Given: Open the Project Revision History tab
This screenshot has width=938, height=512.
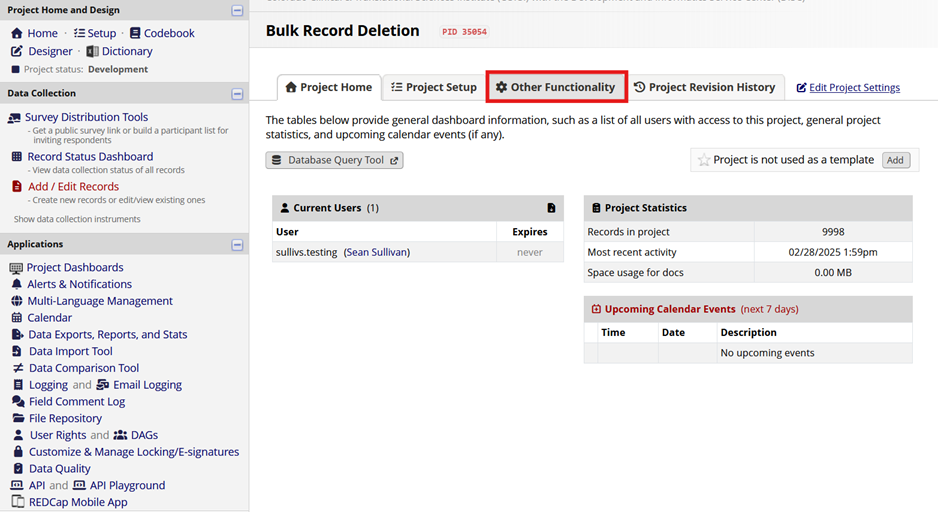Looking at the screenshot, I should [704, 88].
